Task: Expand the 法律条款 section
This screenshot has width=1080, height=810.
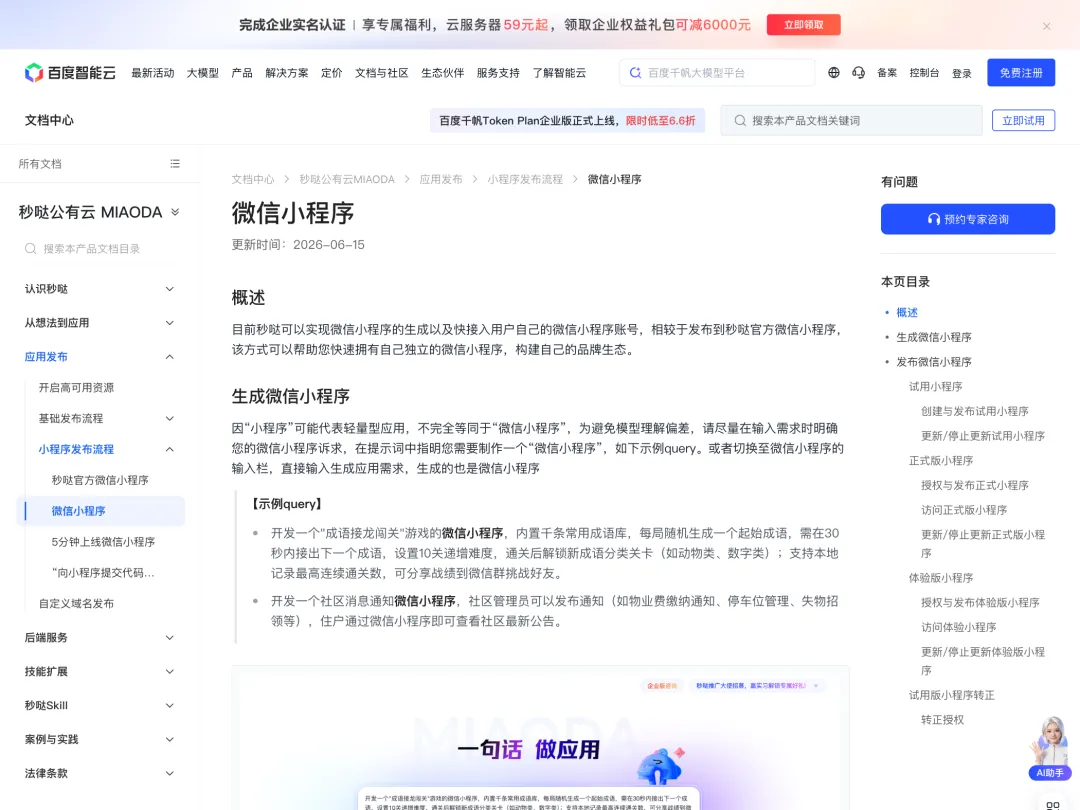Action: [x=169, y=773]
